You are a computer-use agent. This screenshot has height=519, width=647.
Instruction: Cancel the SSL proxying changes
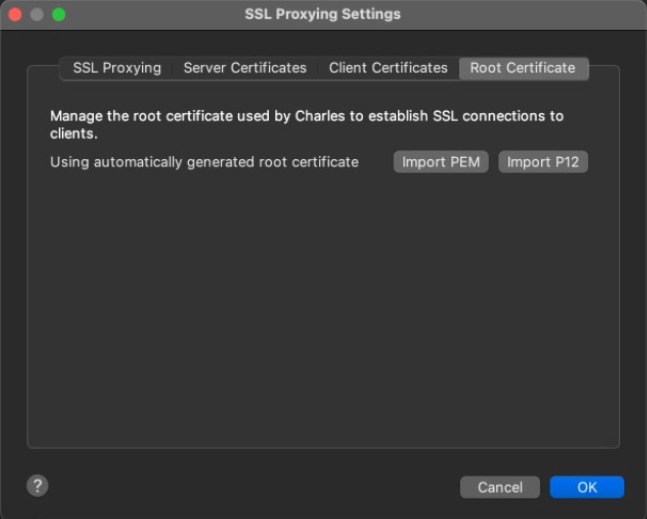(x=500, y=487)
